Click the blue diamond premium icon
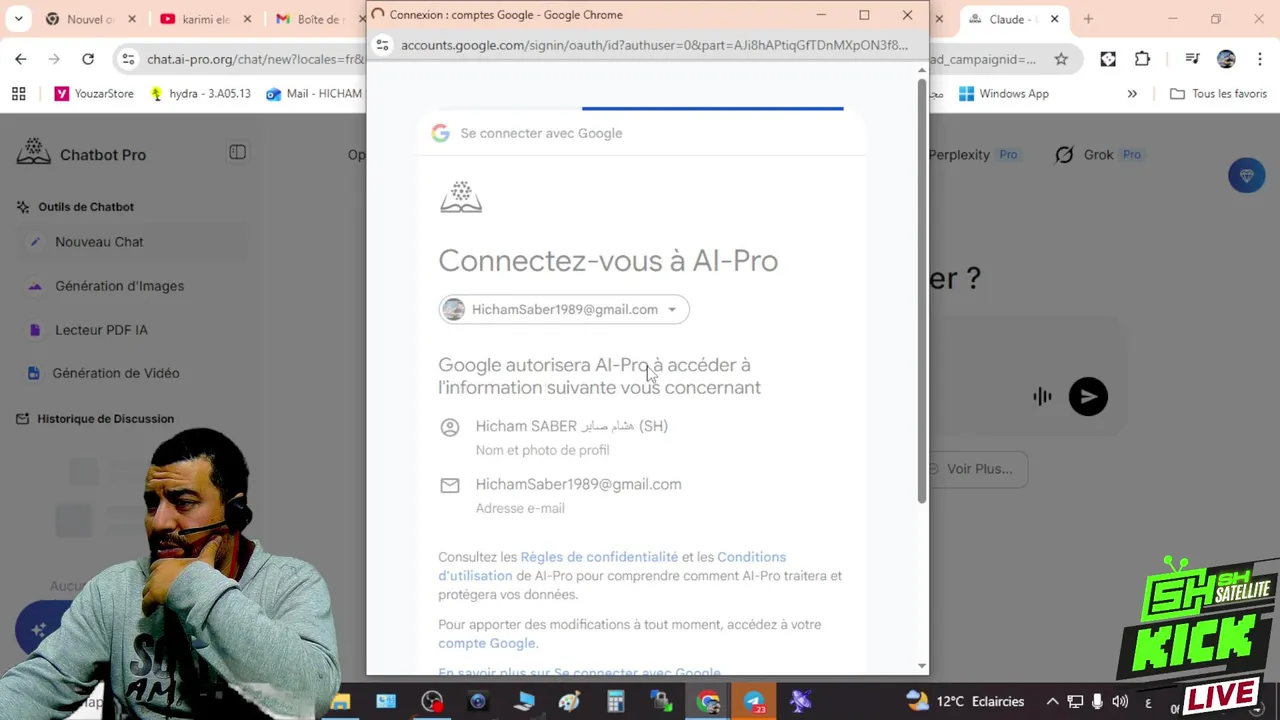This screenshot has width=1280, height=720. (1246, 176)
